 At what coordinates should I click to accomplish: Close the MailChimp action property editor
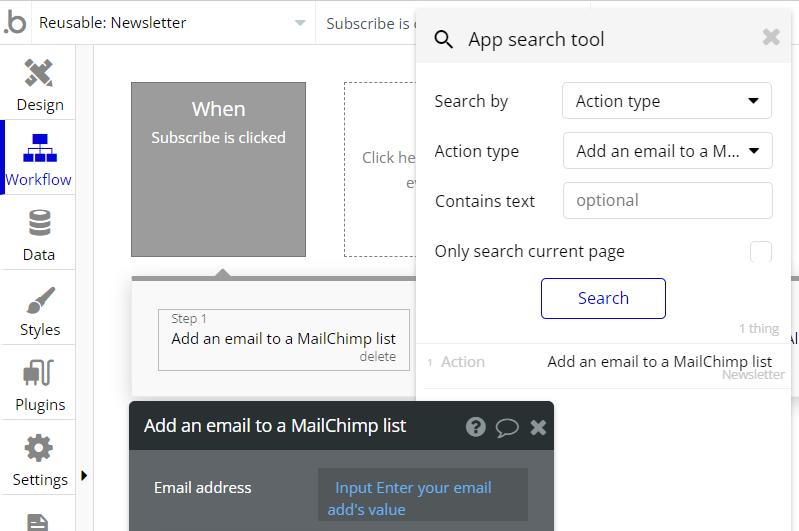click(x=538, y=427)
